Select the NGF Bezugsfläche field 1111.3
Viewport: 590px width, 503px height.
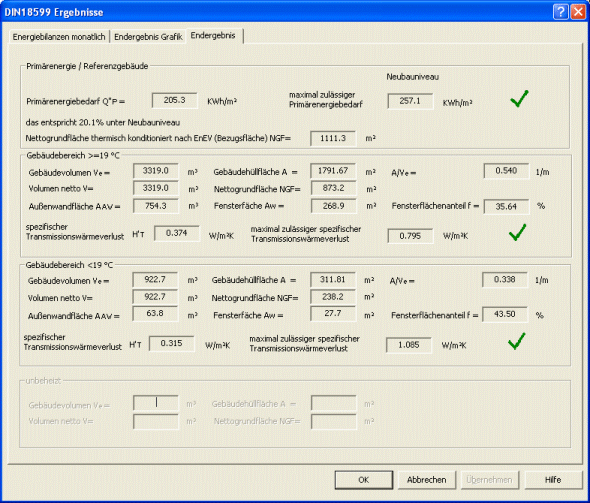pos(333,138)
